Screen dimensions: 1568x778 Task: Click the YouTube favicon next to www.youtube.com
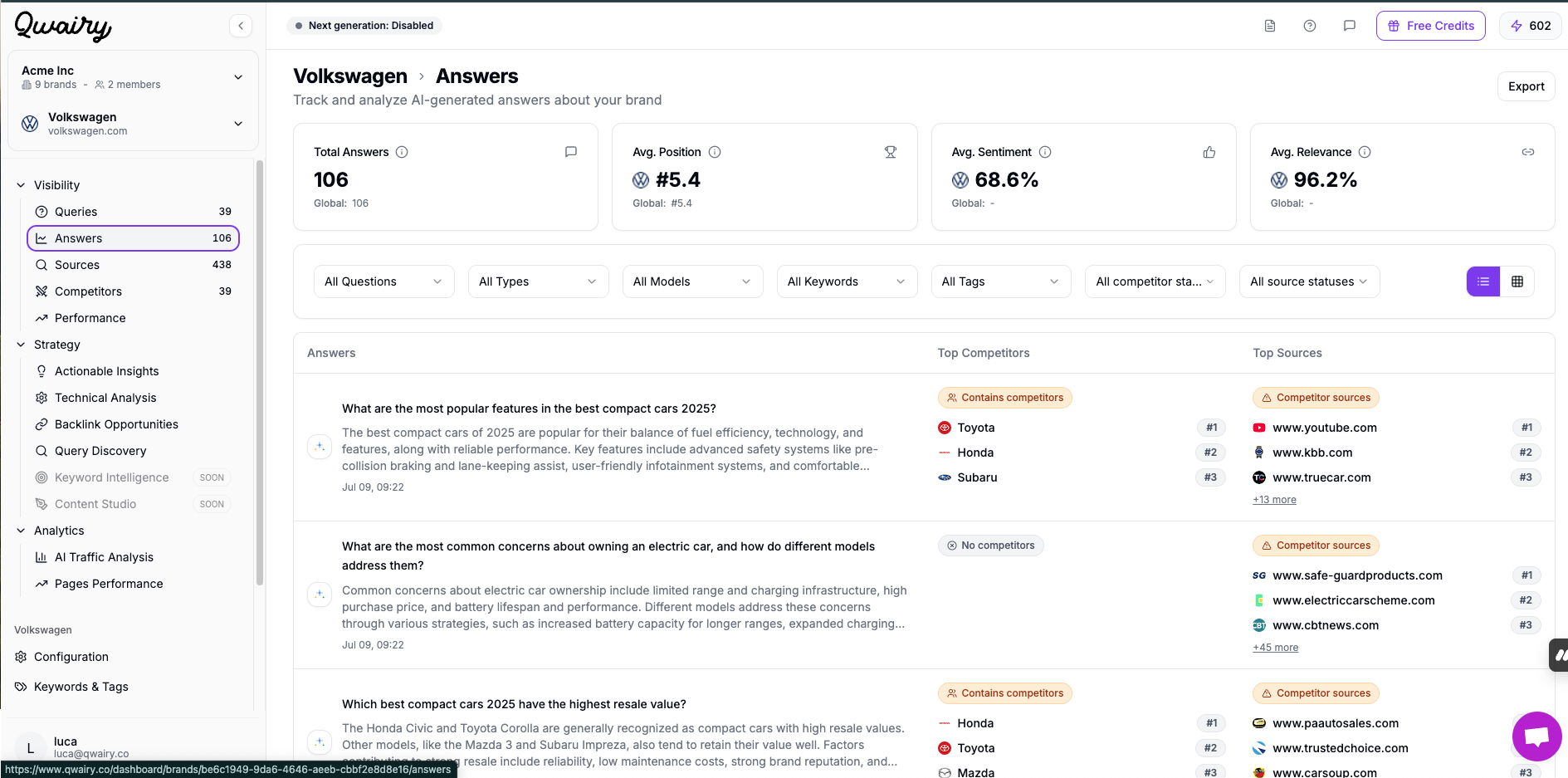pyautogui.click(x=1259, y=428)
